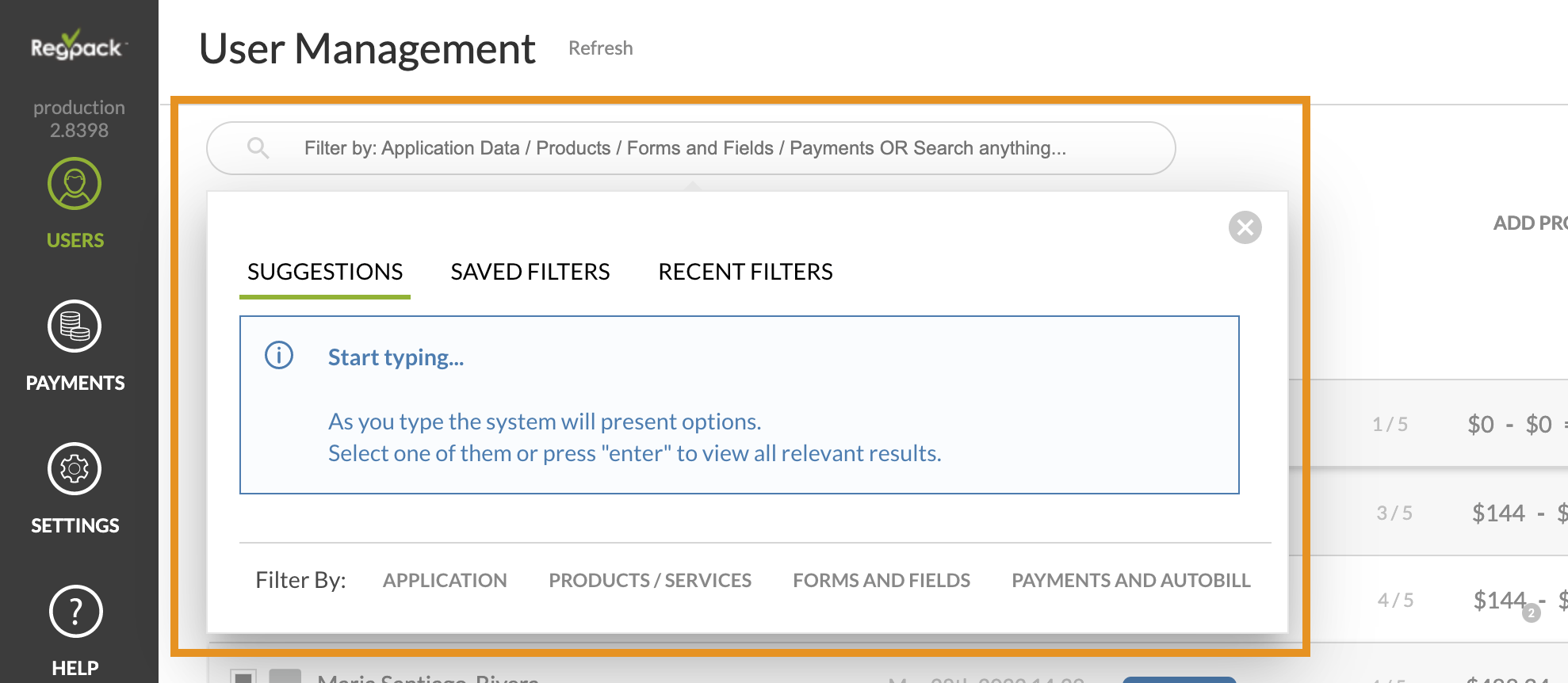
Task: Click the Regpack logo
Action: pyautogui.click(x=77, y=47)
